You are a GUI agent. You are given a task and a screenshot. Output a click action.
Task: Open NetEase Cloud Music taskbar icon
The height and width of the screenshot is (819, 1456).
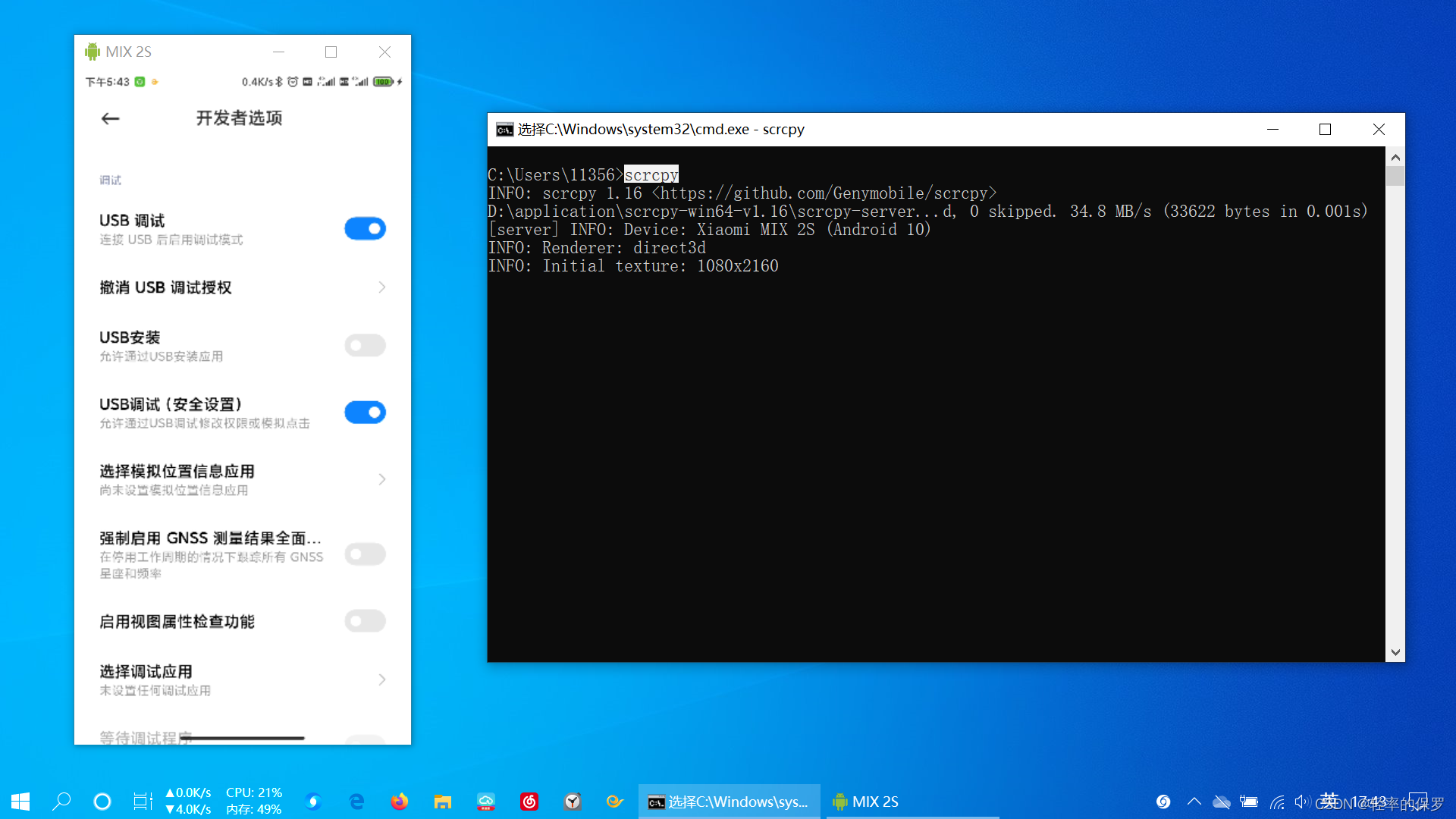pyautogui.click(x=529, y=802)
